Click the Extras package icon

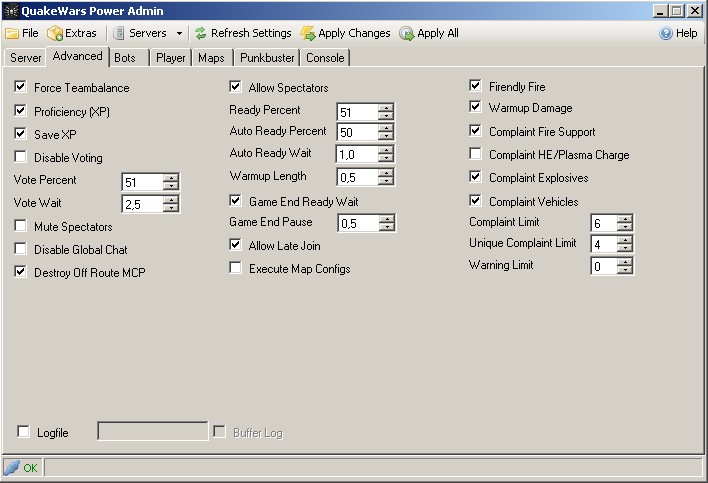(55, 33)
